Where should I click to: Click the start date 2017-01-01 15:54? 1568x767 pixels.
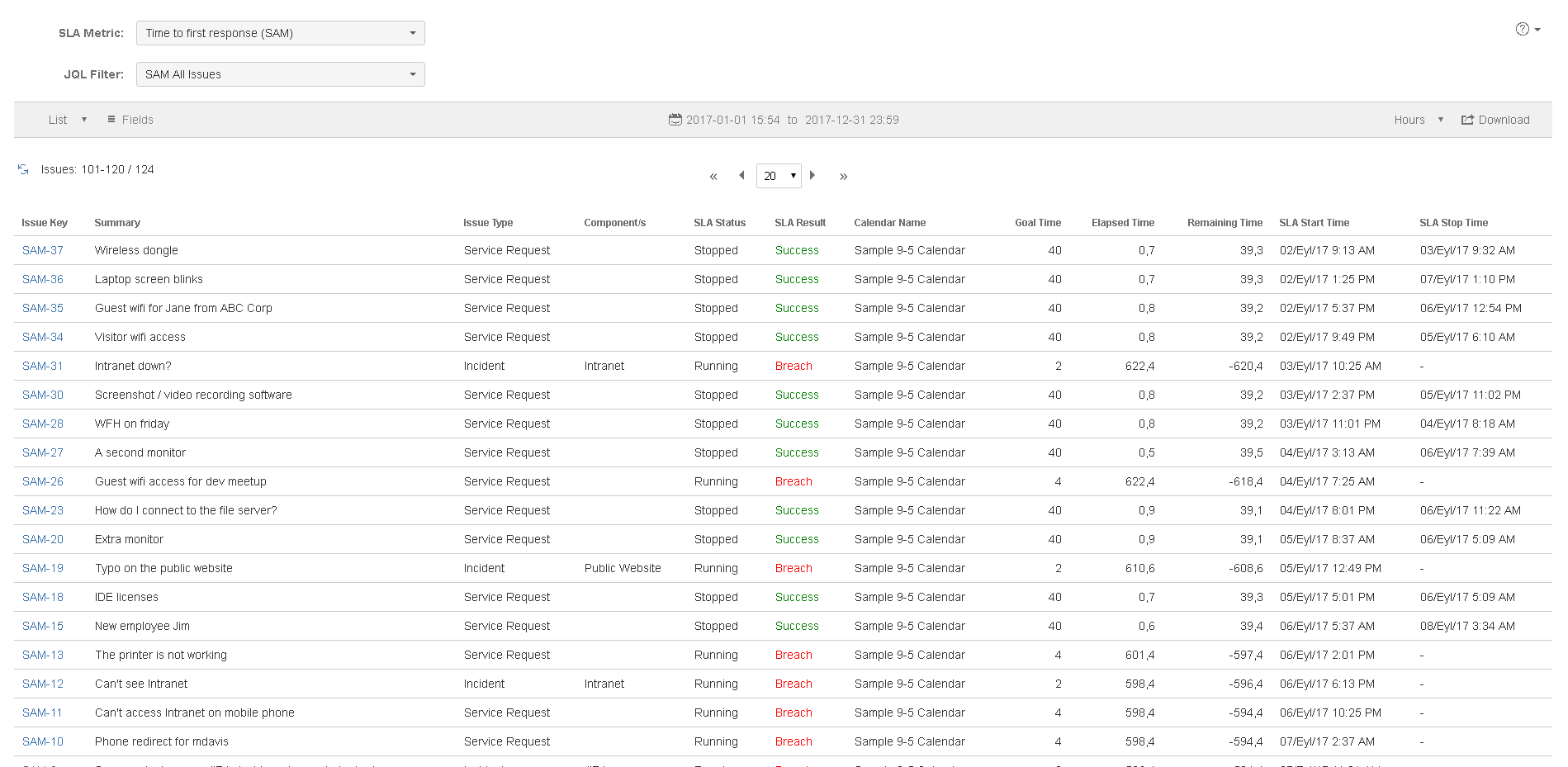coord(732,120)
